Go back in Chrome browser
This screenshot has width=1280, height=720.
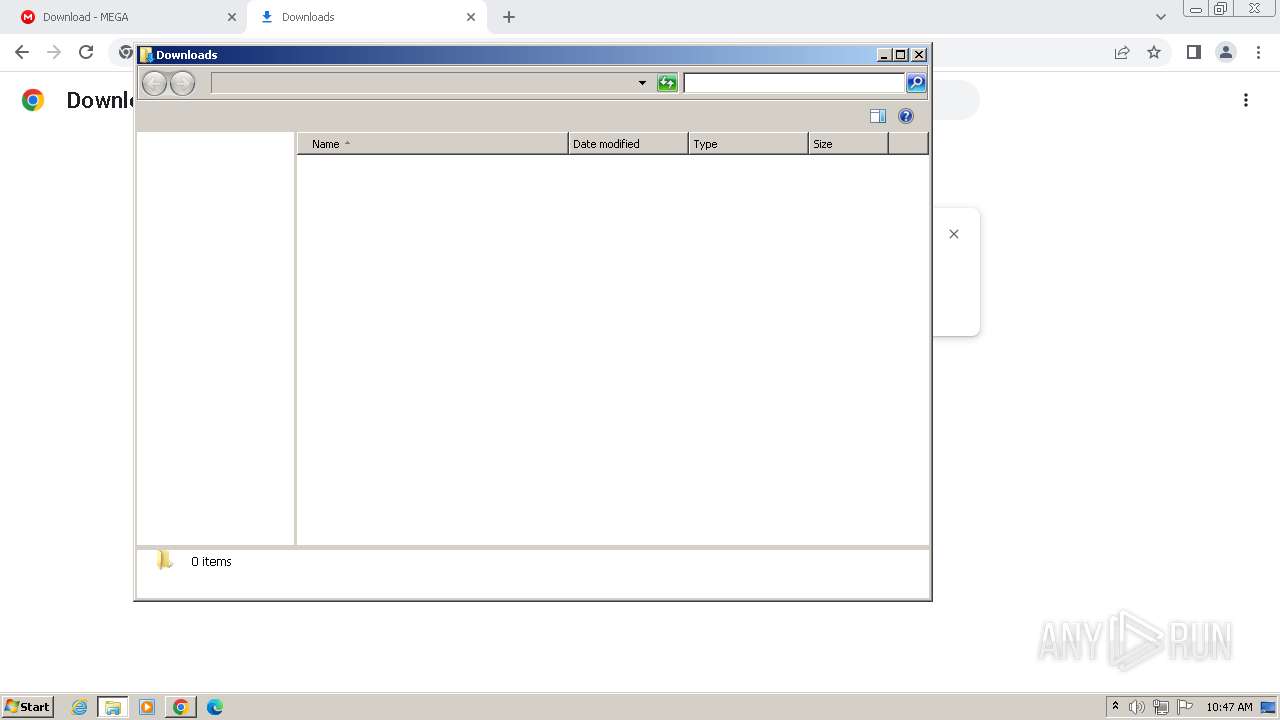[x=22, y=52]
